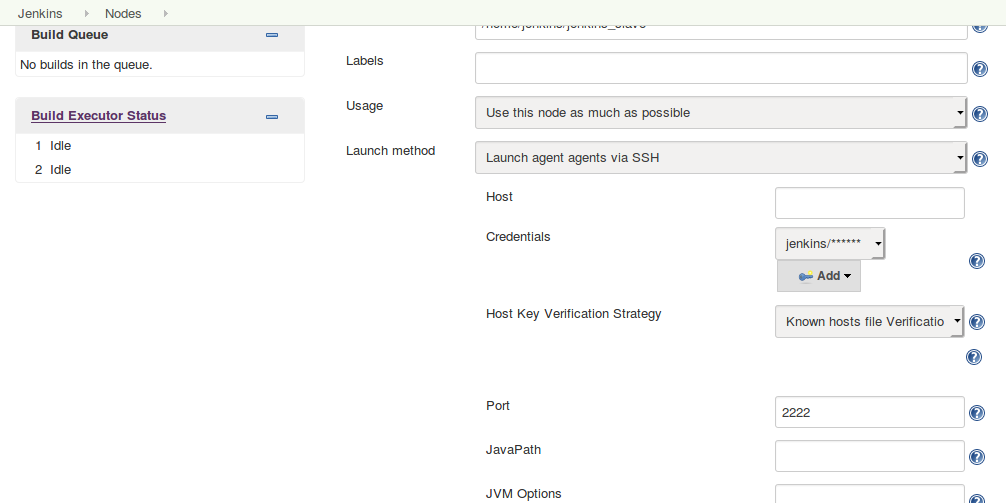
Task: Collapse the Build Queue panel
Action: [271, 35]
